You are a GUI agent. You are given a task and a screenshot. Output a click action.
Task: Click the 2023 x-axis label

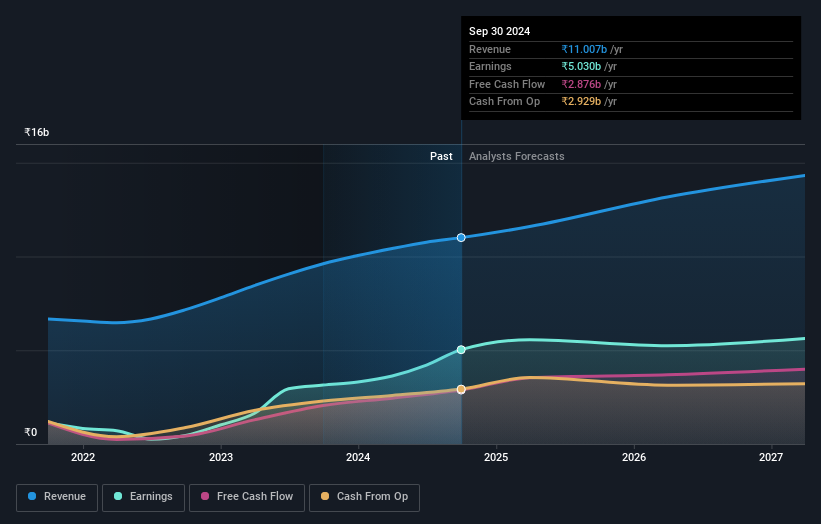point(221,457)
